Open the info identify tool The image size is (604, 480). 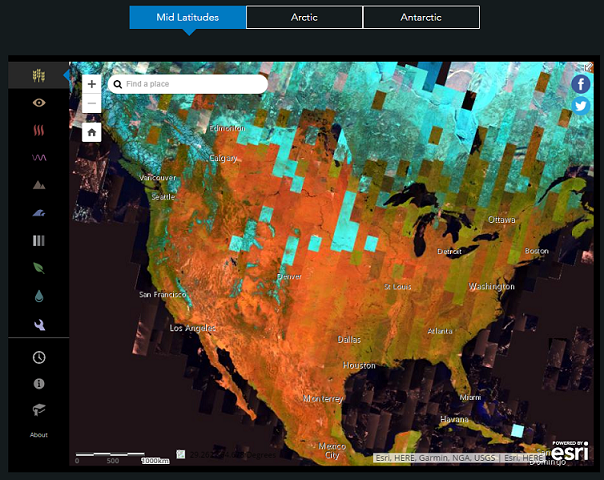pos(39,384)
